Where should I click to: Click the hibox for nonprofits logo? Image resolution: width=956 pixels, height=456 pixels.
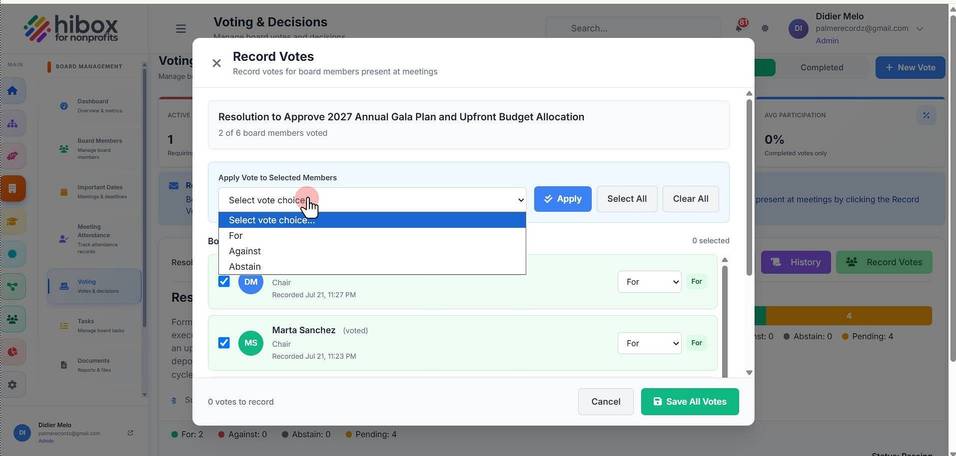tap(71, 29)
